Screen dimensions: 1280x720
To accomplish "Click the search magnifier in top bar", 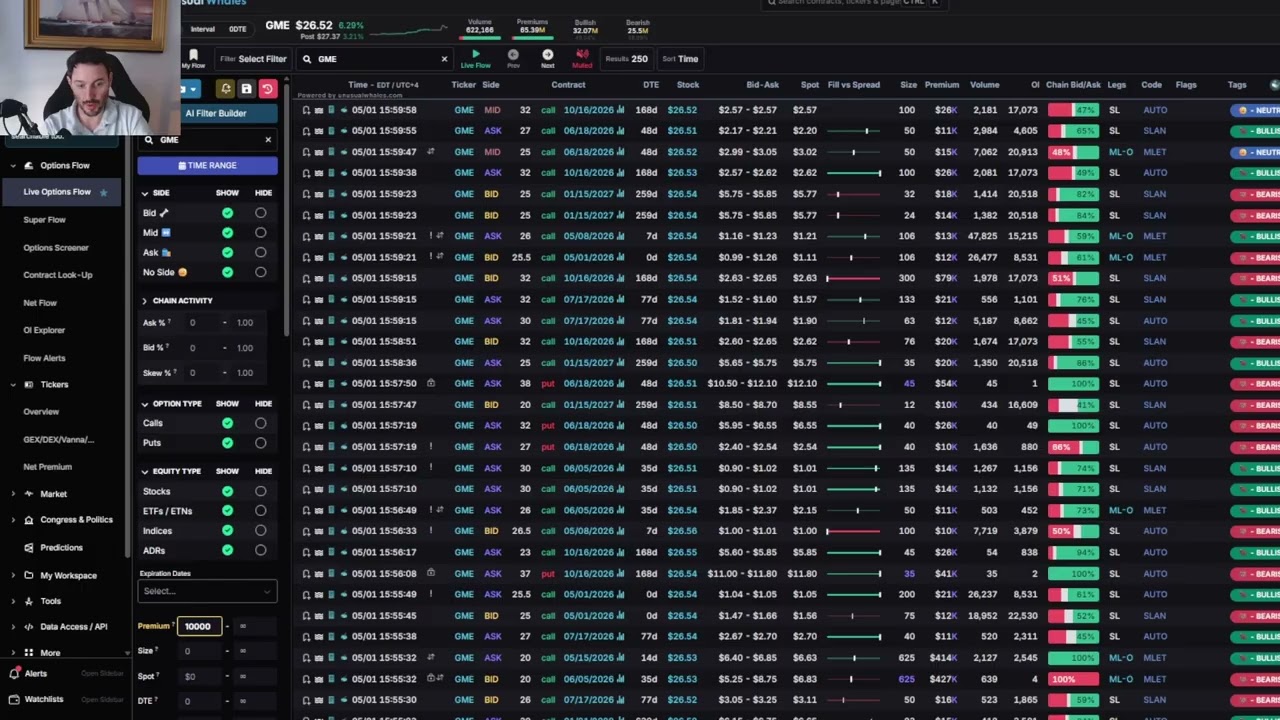I will coord(770,3).
